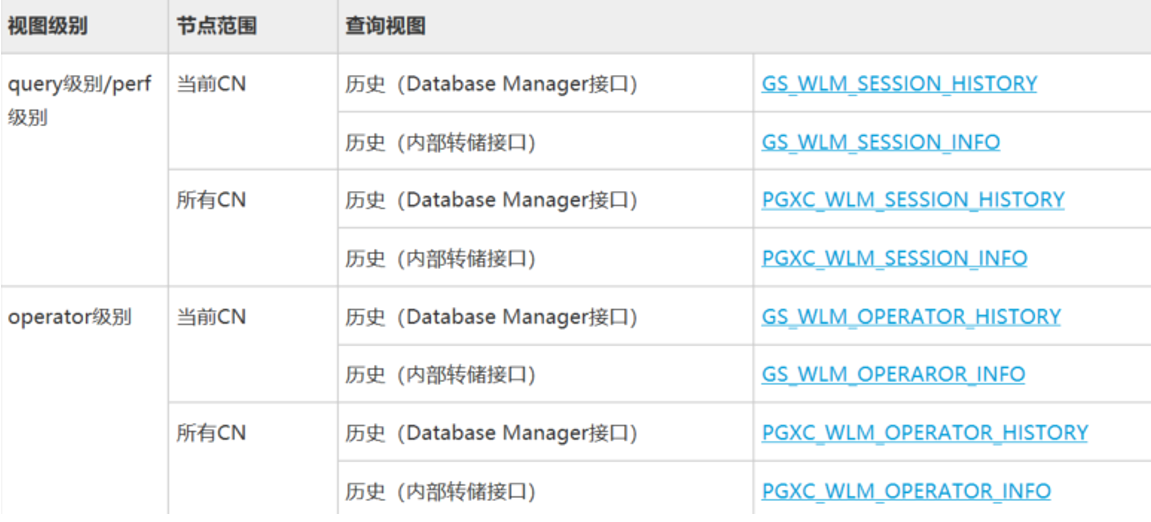
Task: Click the 历史 Database Manager接口 cell beside PGXC_WLM_OPERATOR_HISTORY
Action: tap(491, 432)
